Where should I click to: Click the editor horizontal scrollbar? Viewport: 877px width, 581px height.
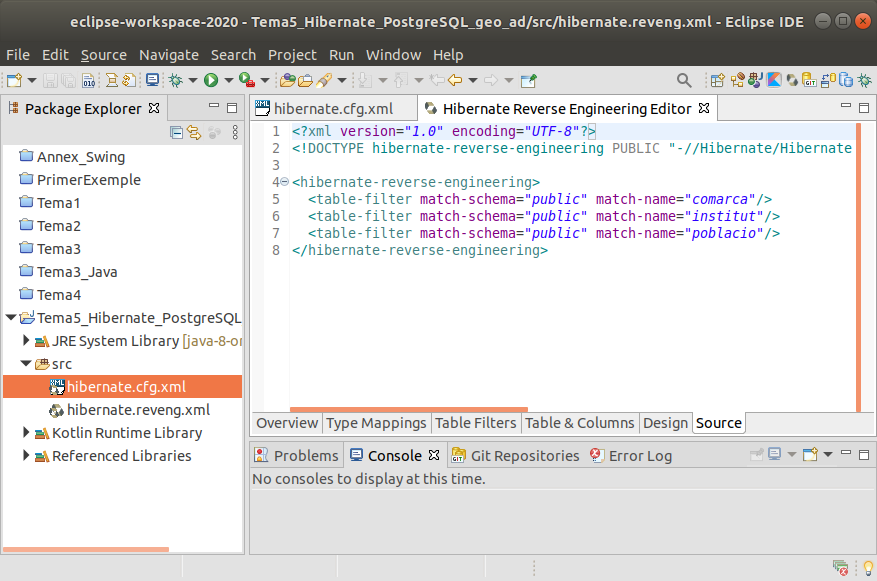tap(409, 410)
